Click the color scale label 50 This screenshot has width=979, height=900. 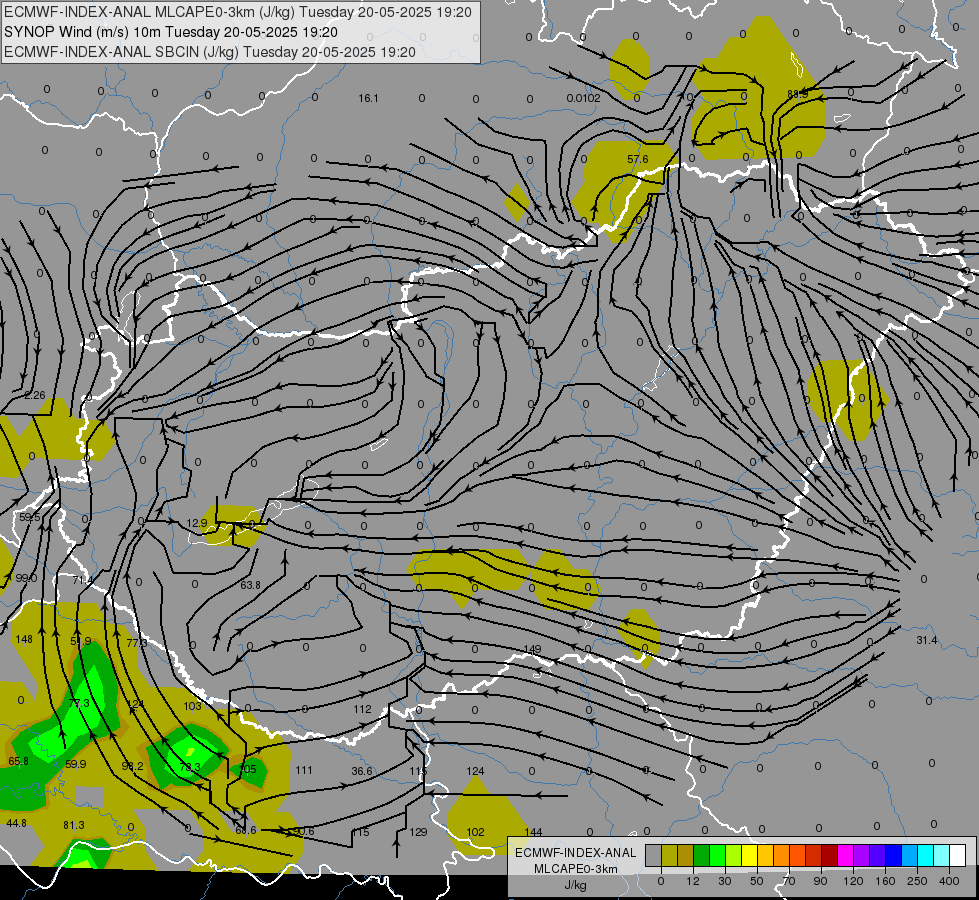click(x=757, y=881)
